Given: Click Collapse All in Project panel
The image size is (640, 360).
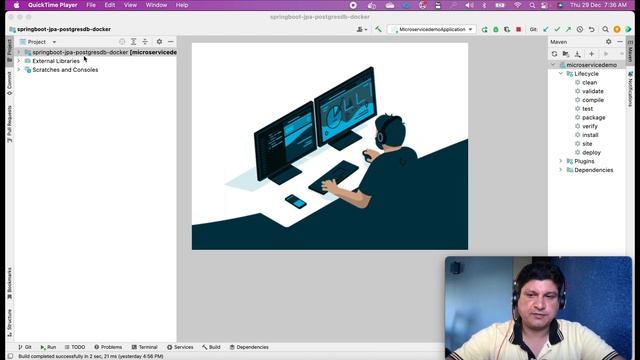Looking at the screenshot, I should (x=145, y=42).
